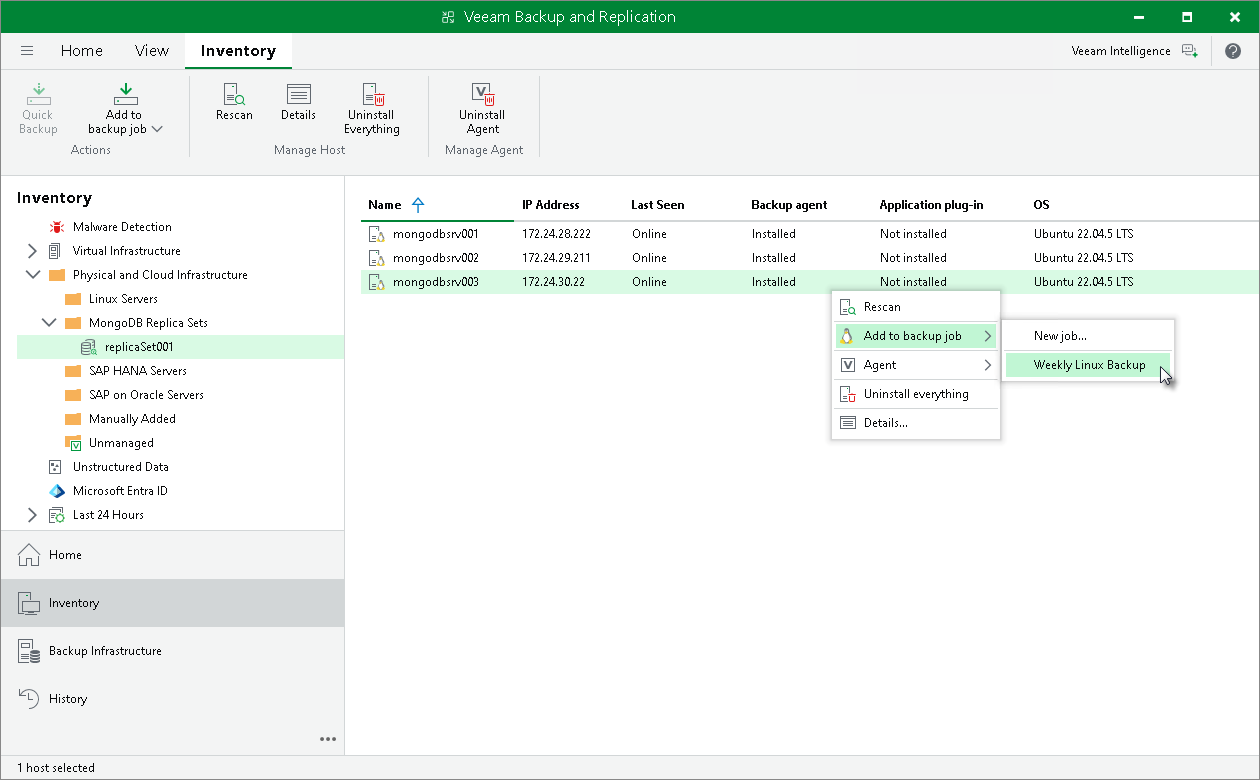Viewport: 1260px width, 780px height.
Task: Click the help question mark icon
Action: pyautogui.click(x=1233, y=51)
